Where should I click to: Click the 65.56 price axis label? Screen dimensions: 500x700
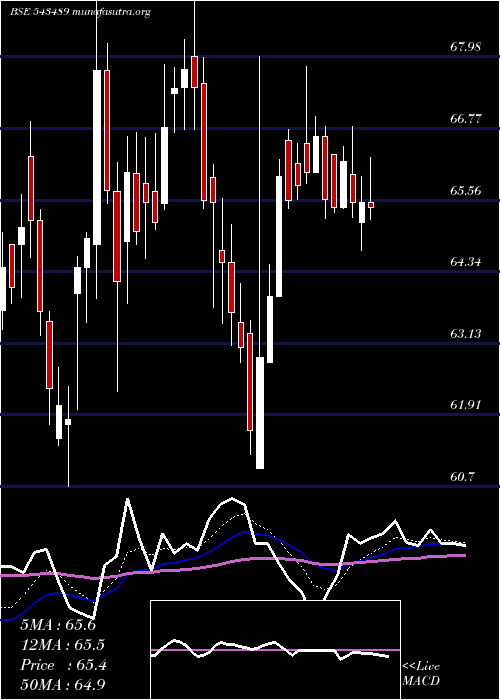click(x=466, y=190)
